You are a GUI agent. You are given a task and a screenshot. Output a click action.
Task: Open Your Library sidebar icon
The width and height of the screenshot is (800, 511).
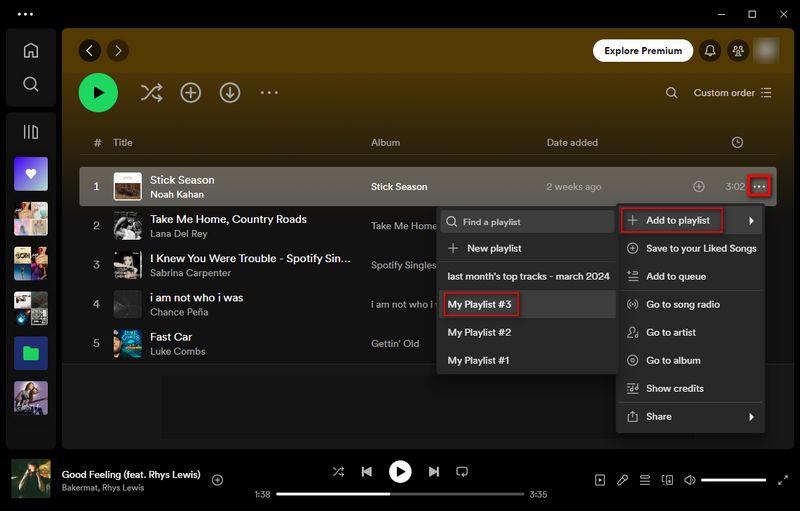click(x=31, y=132)
